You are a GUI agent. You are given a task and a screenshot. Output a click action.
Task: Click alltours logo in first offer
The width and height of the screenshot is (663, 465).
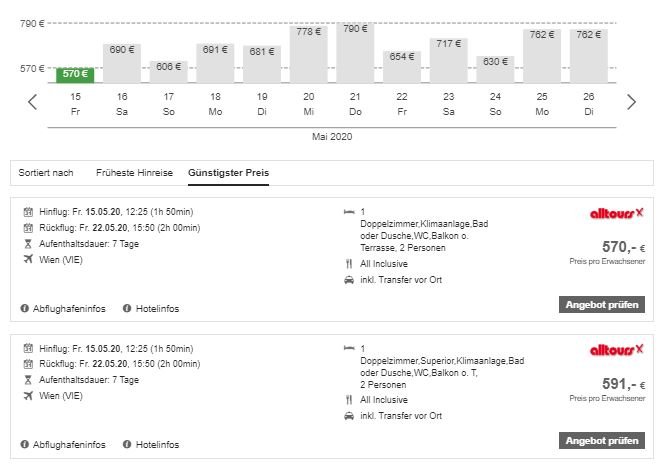tap(616, 213)
